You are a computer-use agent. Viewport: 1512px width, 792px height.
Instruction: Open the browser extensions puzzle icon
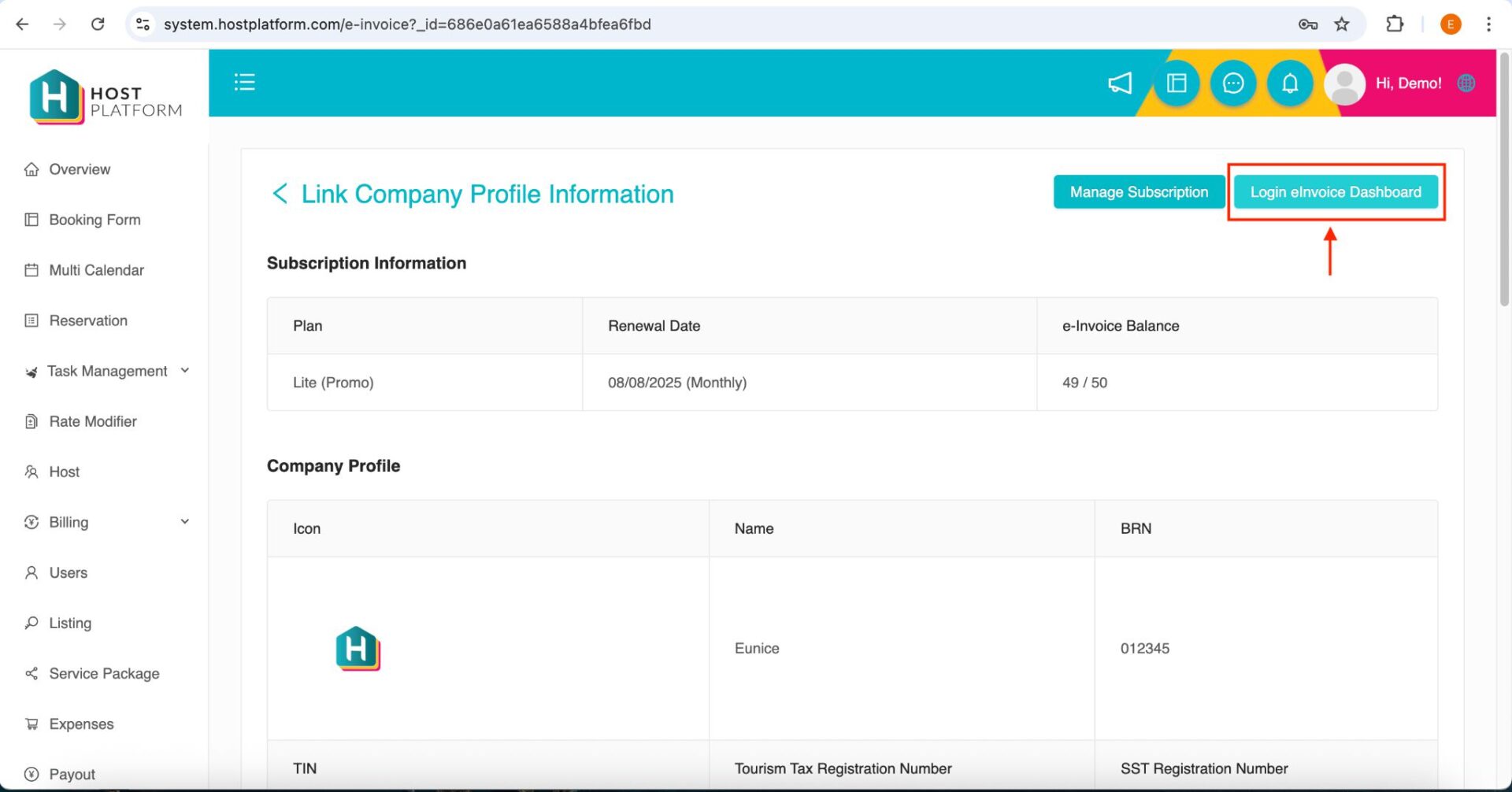(1395, 24)
